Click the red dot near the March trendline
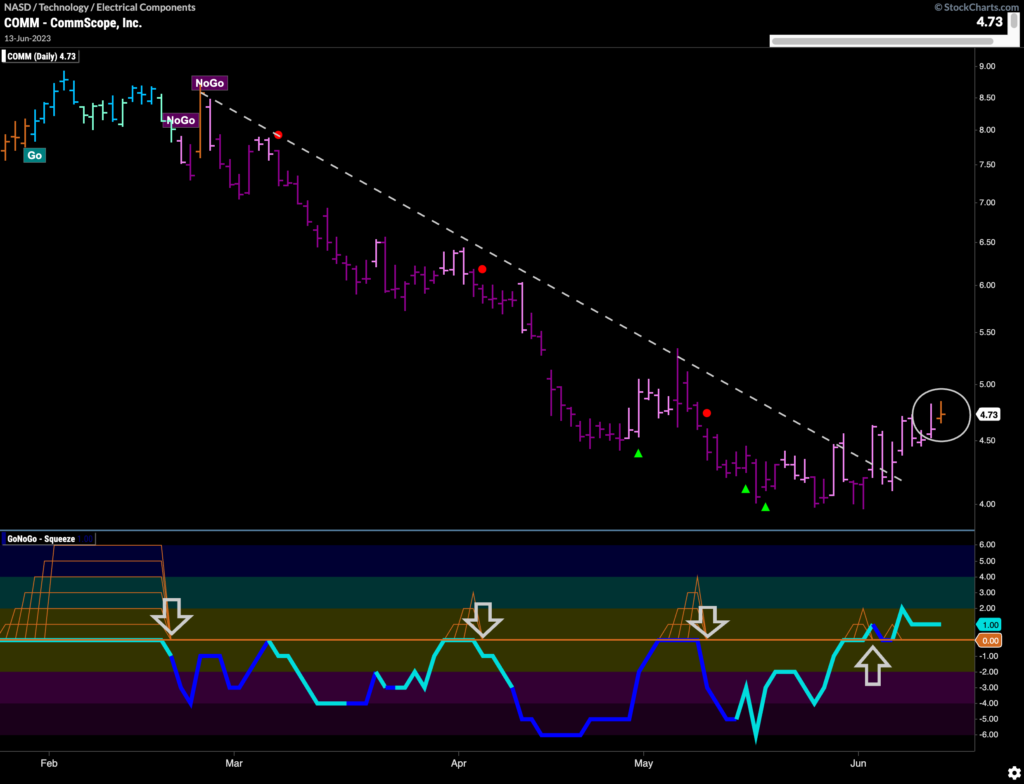Screen dimensions: 1024x784 pos(279,135)
